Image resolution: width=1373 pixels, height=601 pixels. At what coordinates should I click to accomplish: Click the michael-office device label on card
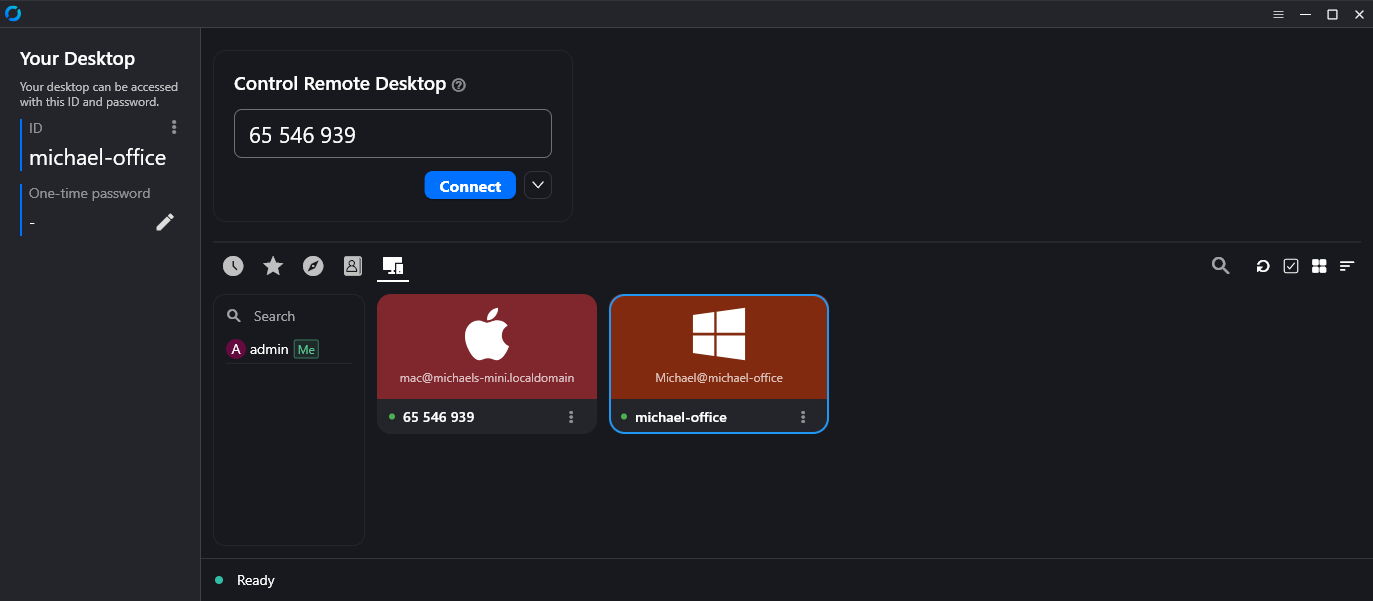681,417
